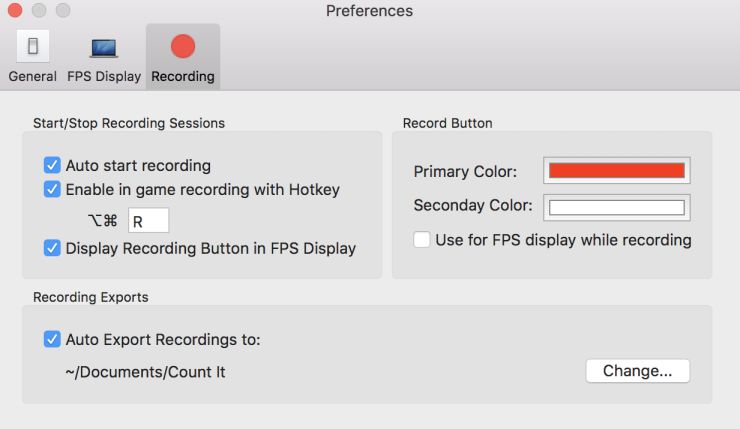Click the window zoom button
The image size is (740, 429).
click(63, 12)
